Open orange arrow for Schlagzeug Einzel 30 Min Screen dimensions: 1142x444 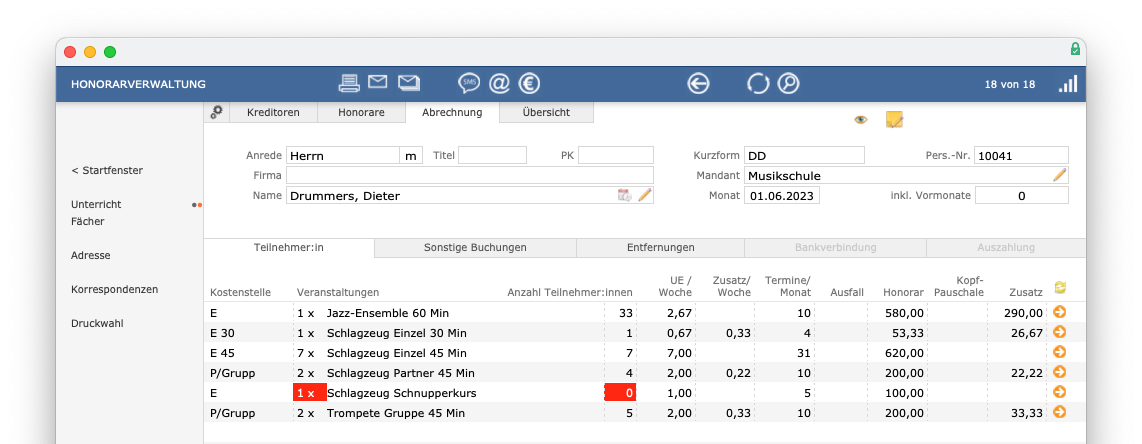[x=1060, y=332]
